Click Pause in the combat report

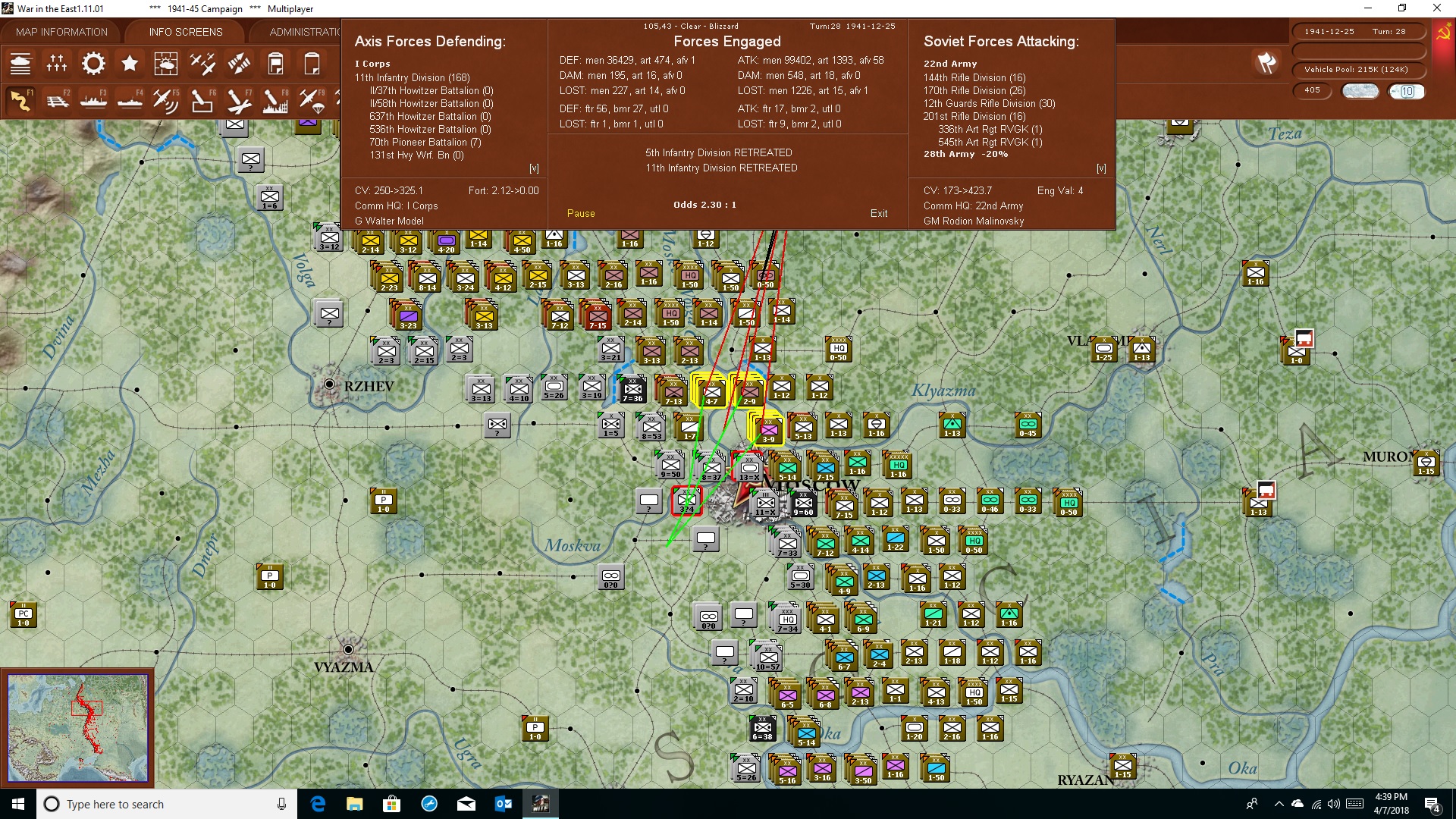click(581, 213)
